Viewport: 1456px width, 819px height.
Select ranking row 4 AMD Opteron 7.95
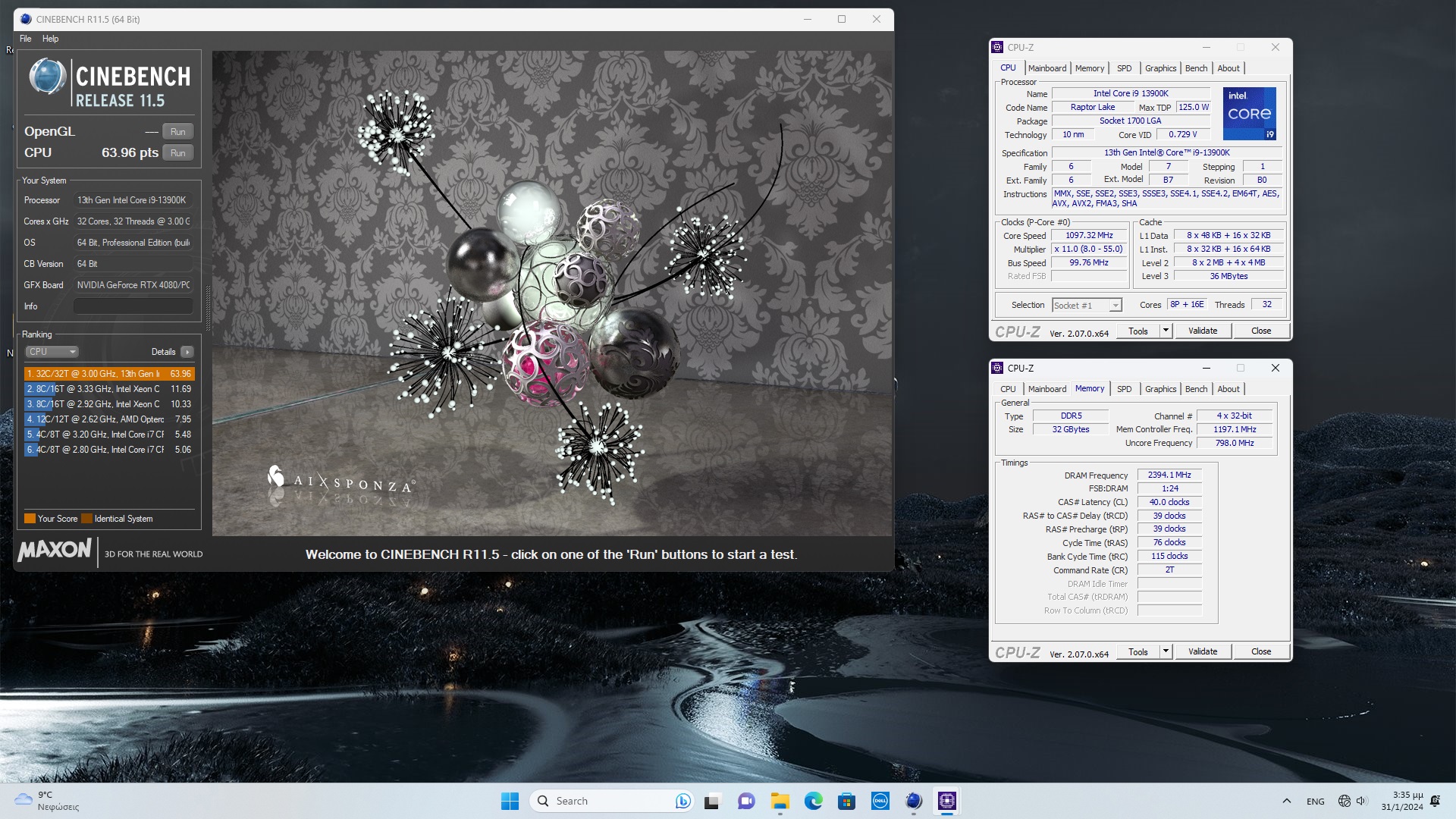[x=109, y=419]
